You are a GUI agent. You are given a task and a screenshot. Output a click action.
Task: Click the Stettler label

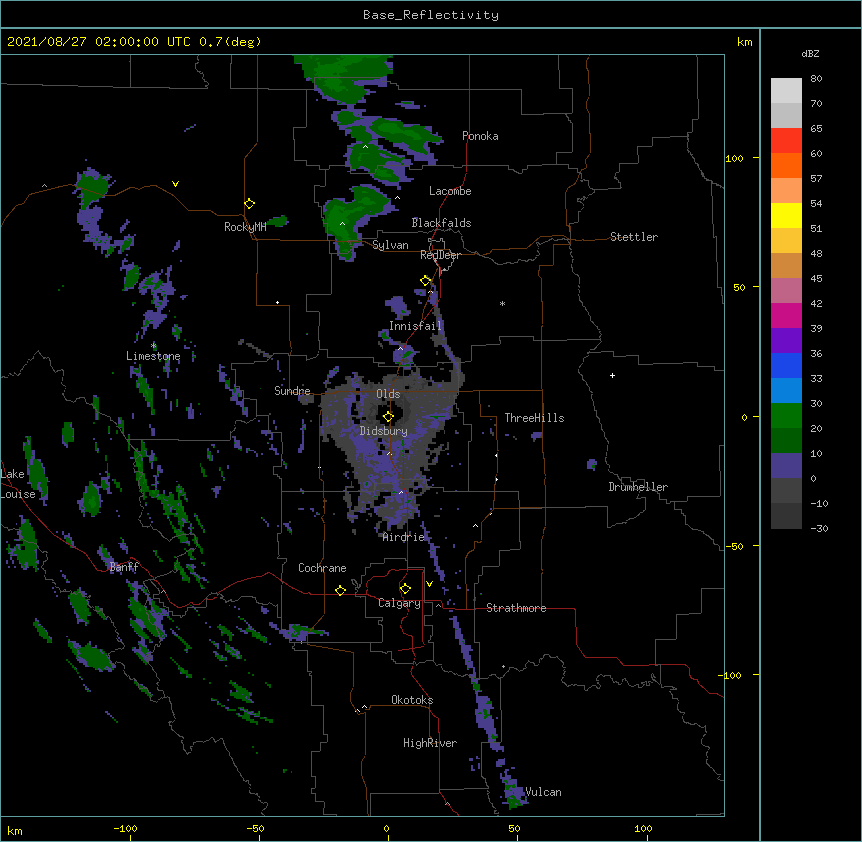tap(634, 237)
